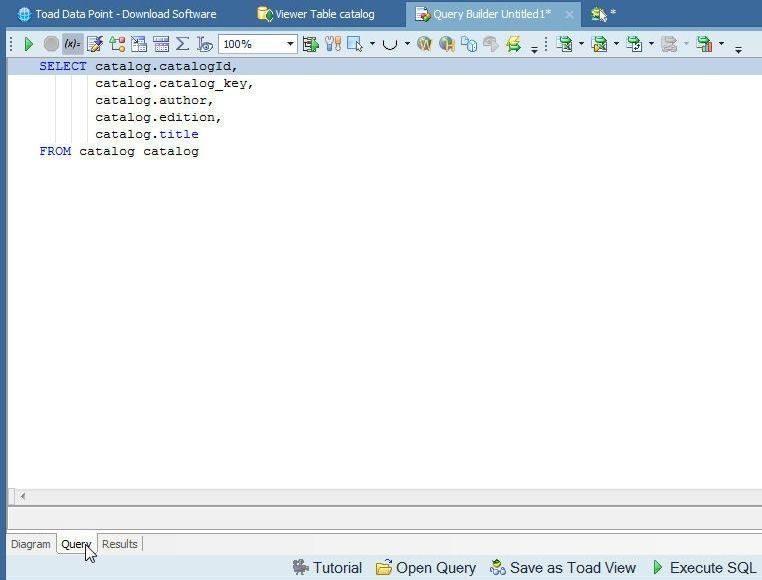Expand the selection tool dropdown arrow
Viewport: 762px width, 580px height.
coord(372,44)
